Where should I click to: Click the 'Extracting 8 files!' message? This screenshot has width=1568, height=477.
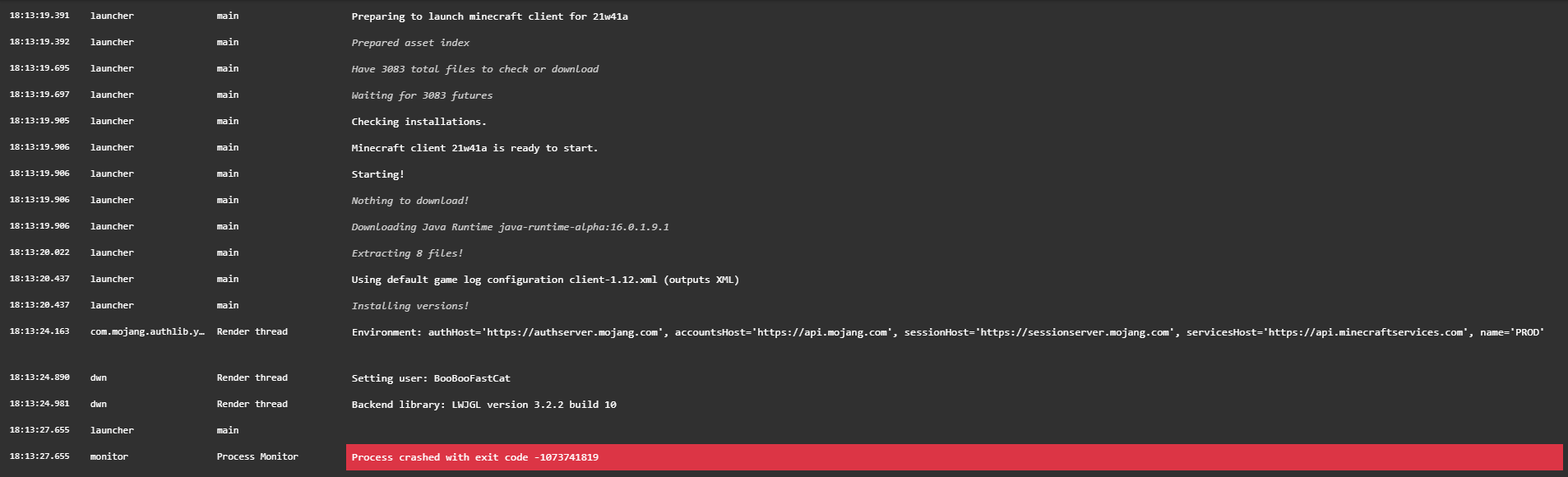pyautogui.click(x=407, y=253)
